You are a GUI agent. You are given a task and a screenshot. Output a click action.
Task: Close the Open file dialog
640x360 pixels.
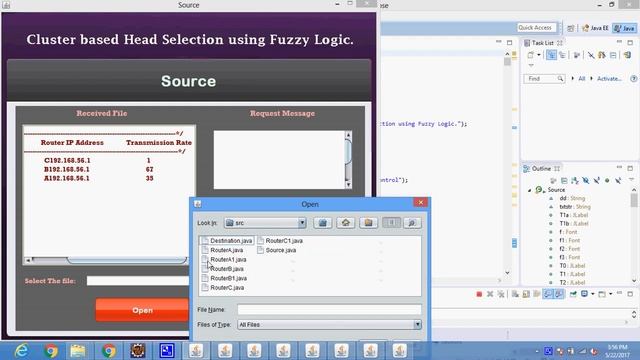420,202
